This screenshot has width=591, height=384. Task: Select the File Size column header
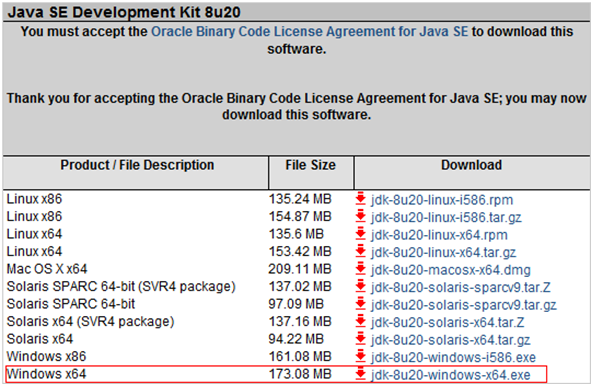click(x=310, y=165)
